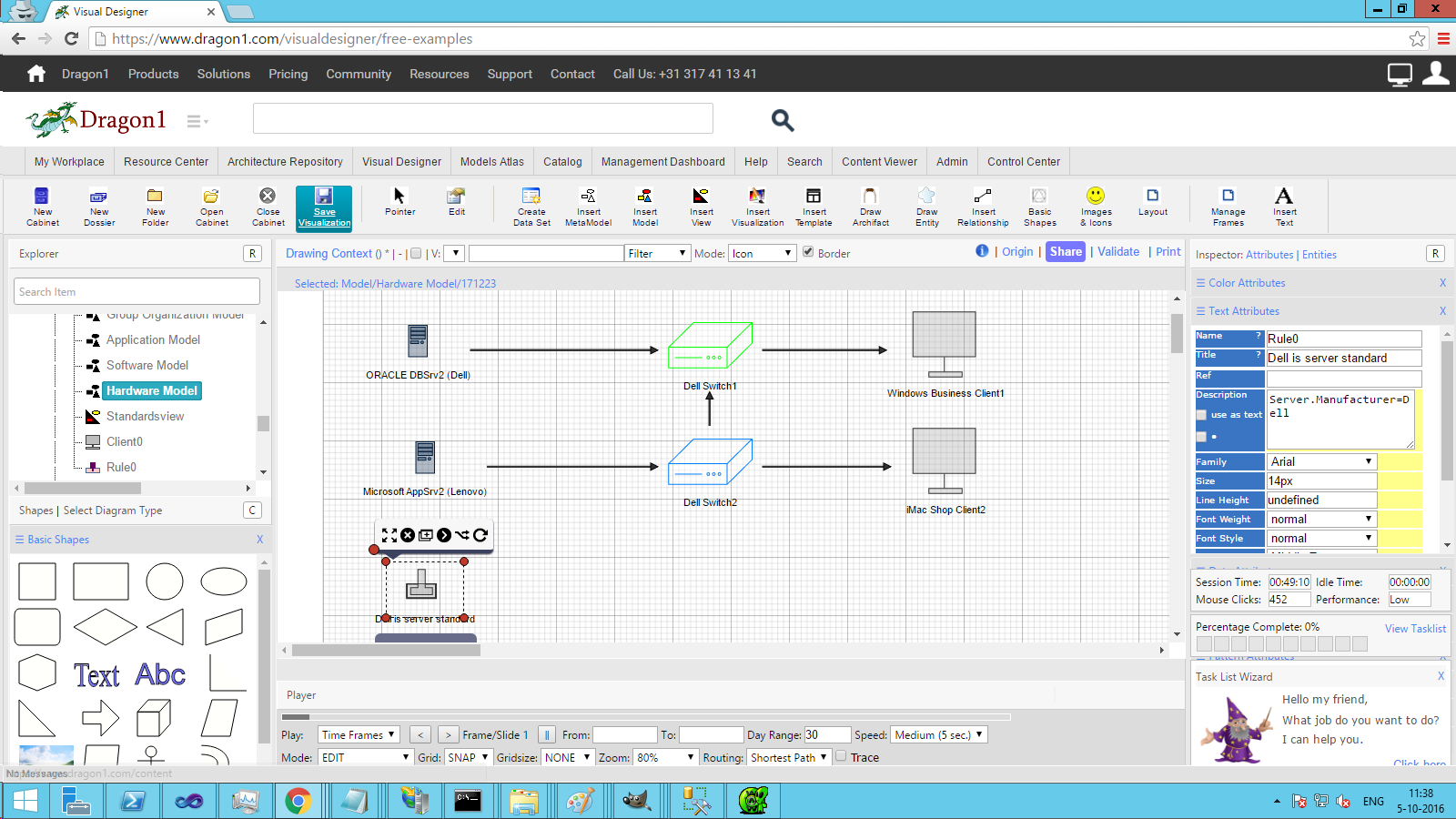
Task: Click the Insert View icon
Action: pos(701,206)
